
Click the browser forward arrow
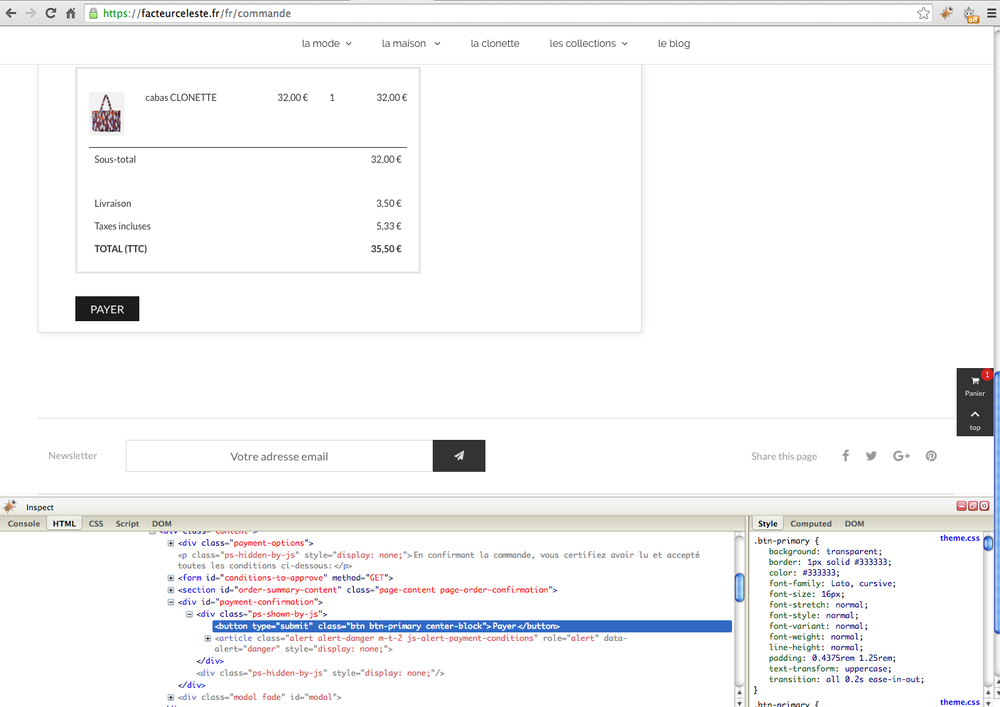pos(31,13)
